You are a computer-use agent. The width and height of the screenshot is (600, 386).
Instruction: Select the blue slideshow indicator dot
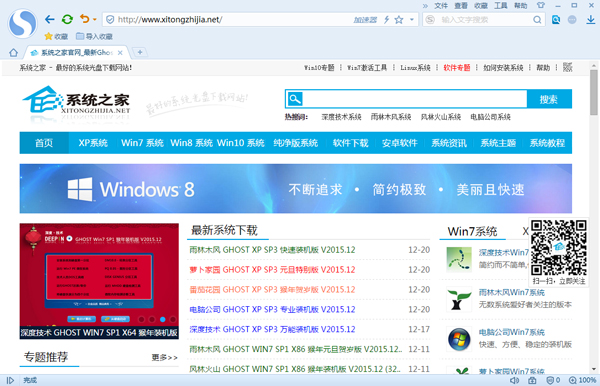(163, 319)
